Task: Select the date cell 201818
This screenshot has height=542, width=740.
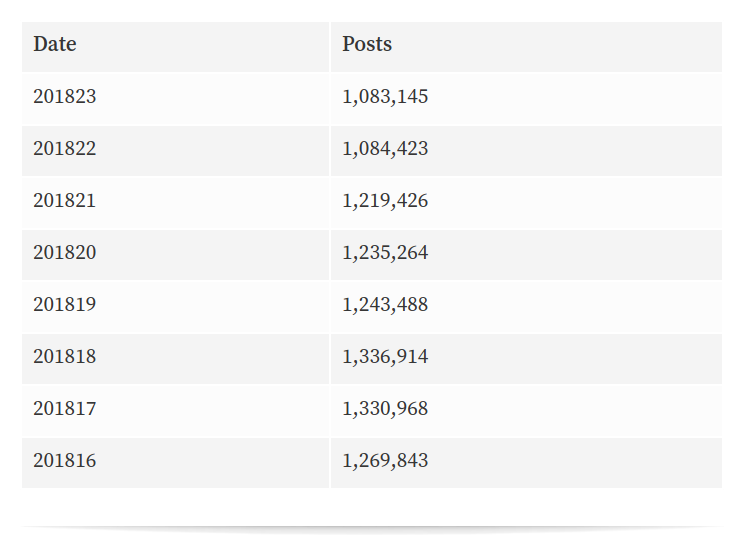Action: pyautogui.click(x=65, y=356)
